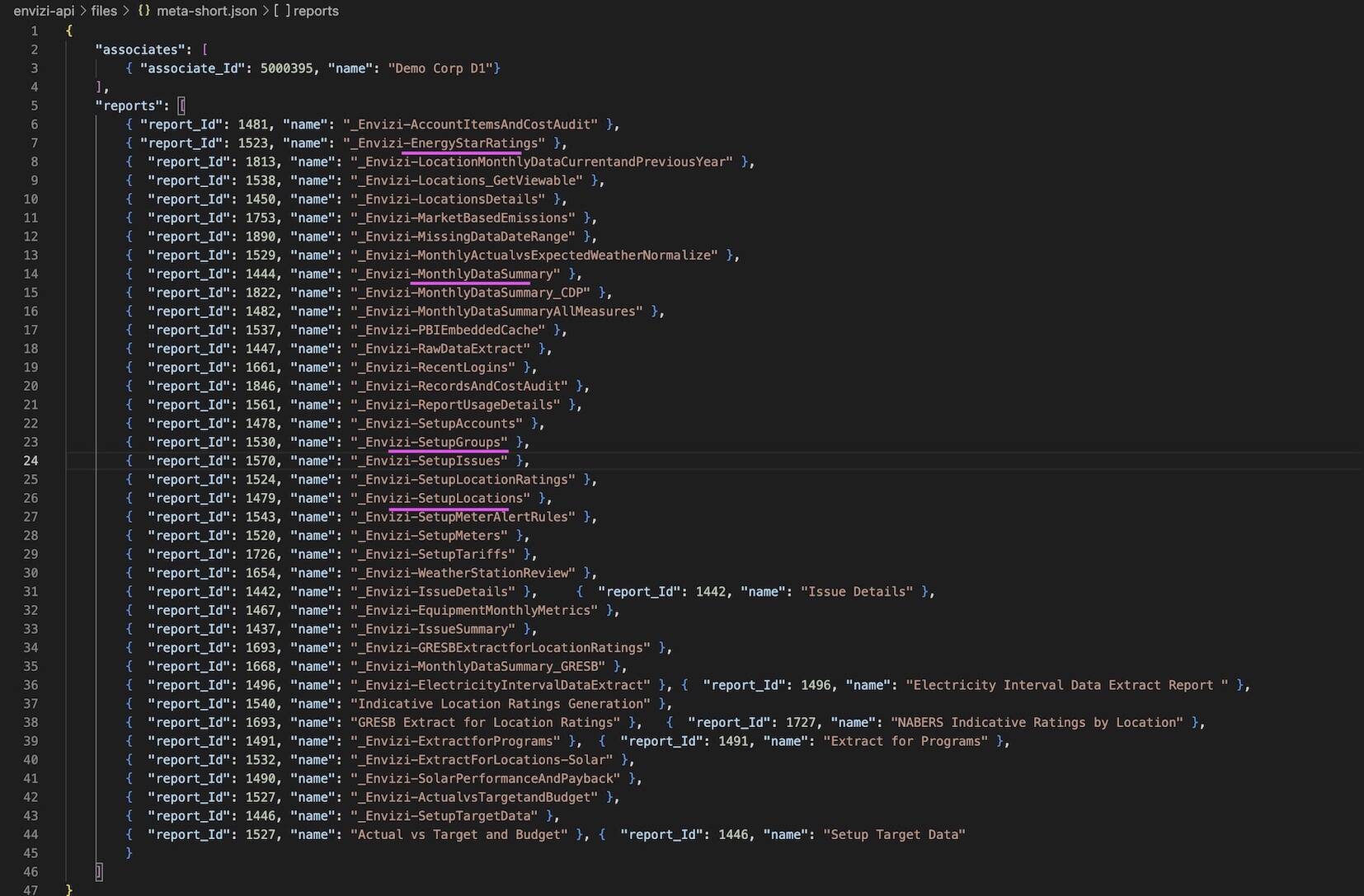Click "_Envizi-SetupGroups" string
This screenshot has width=1364, height=896.
coord(429,443)
